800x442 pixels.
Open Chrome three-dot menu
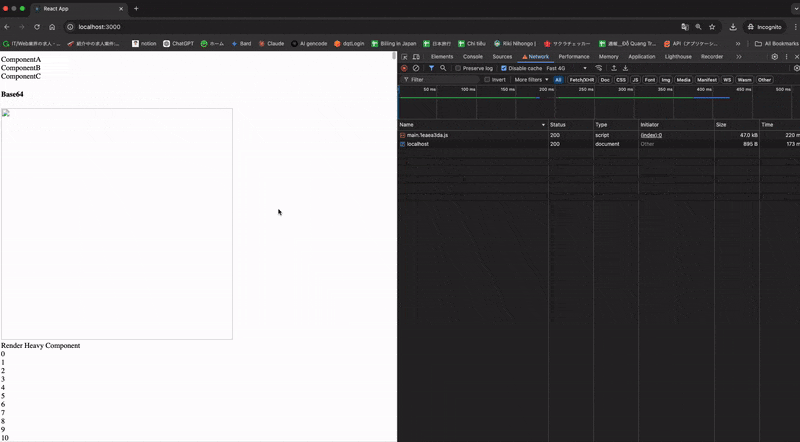[x=795, y=27]
